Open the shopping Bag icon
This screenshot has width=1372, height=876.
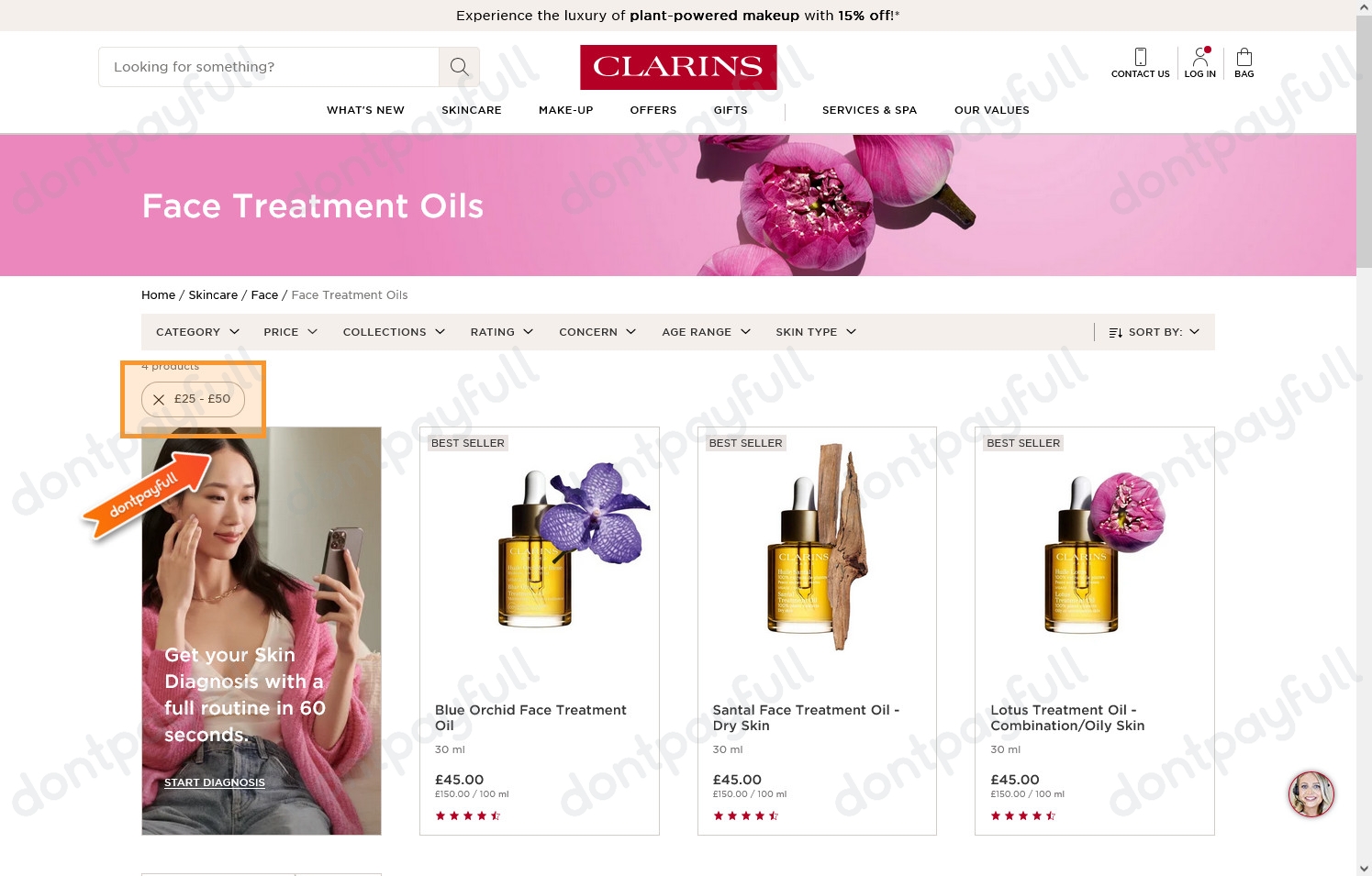pos(1244,57)
